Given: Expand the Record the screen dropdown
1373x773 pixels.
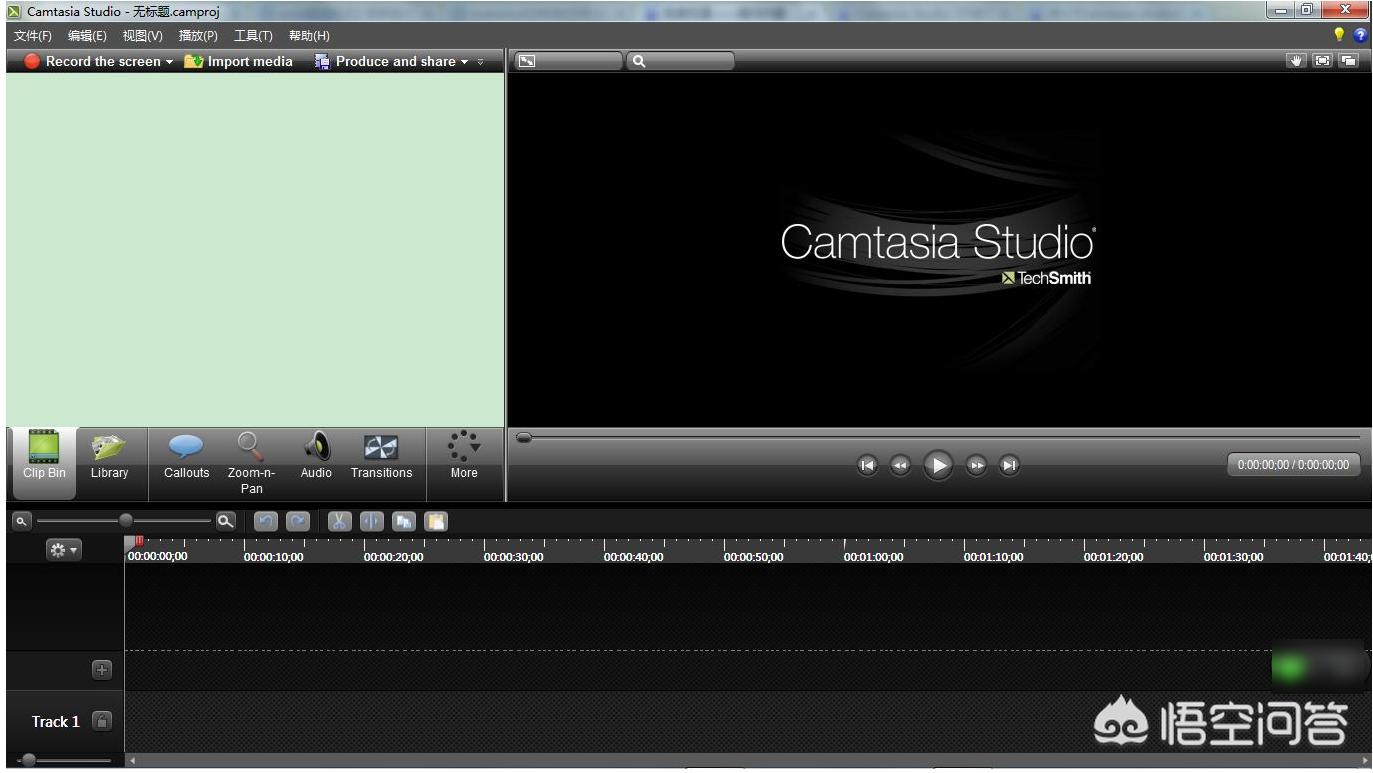Looking at the screenshot, I should coord(169,62).
